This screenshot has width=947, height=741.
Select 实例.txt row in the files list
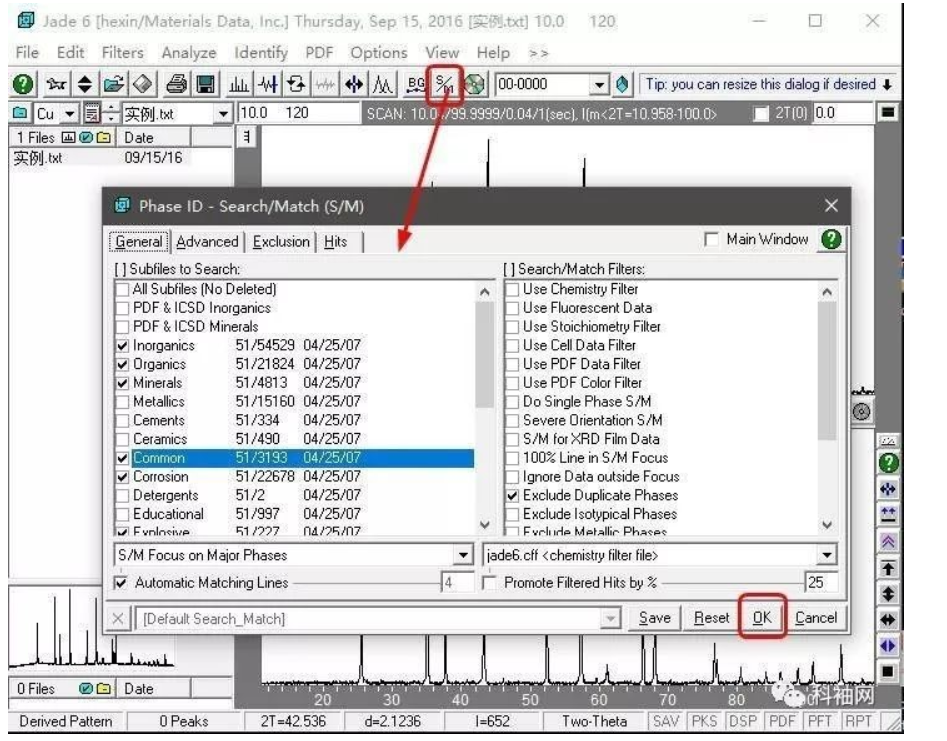point(120,158)
